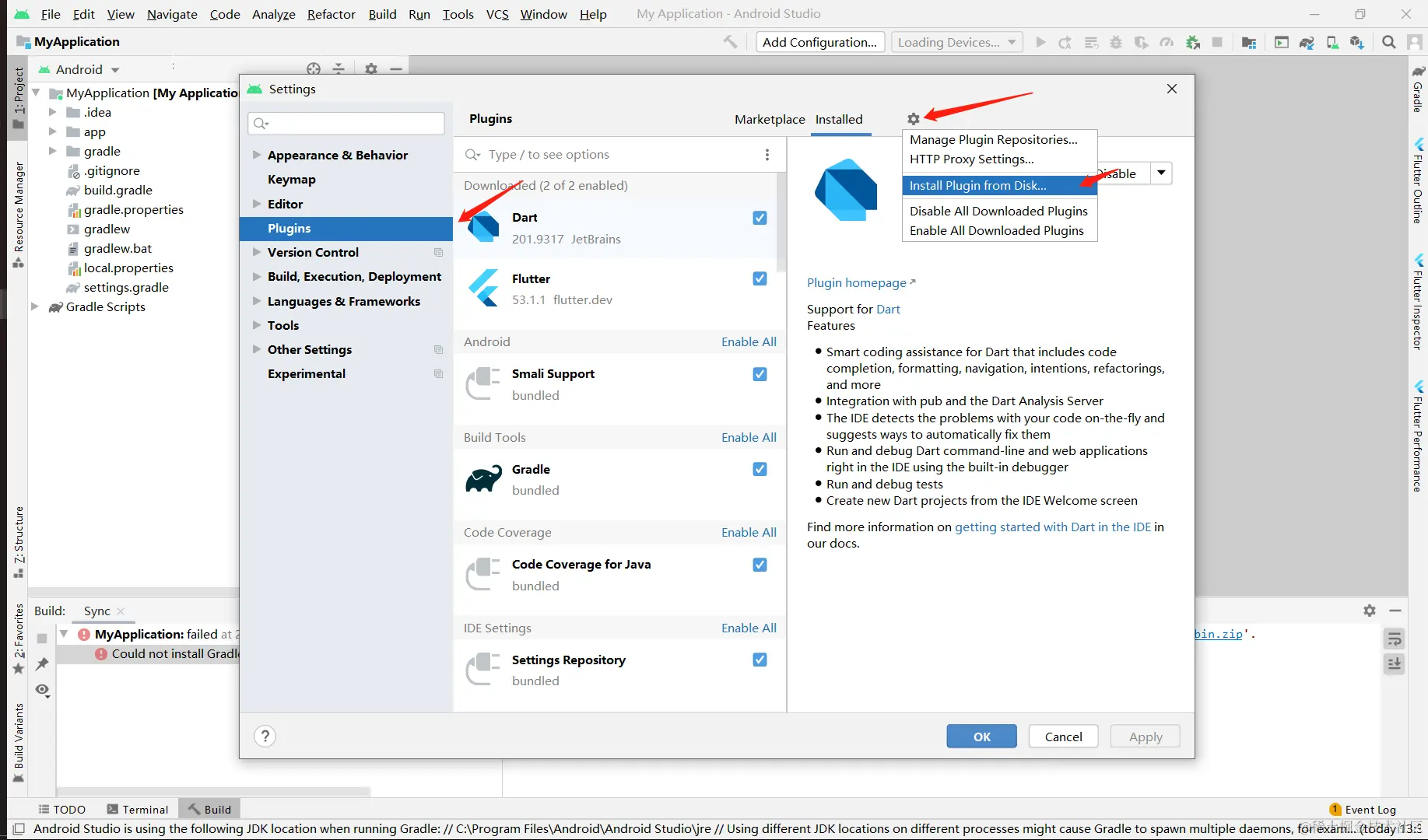The width and height of the screenshot is (1428, 840).
Task: Click the Profile app gauge icon
Action: (x=1167, y=42)
